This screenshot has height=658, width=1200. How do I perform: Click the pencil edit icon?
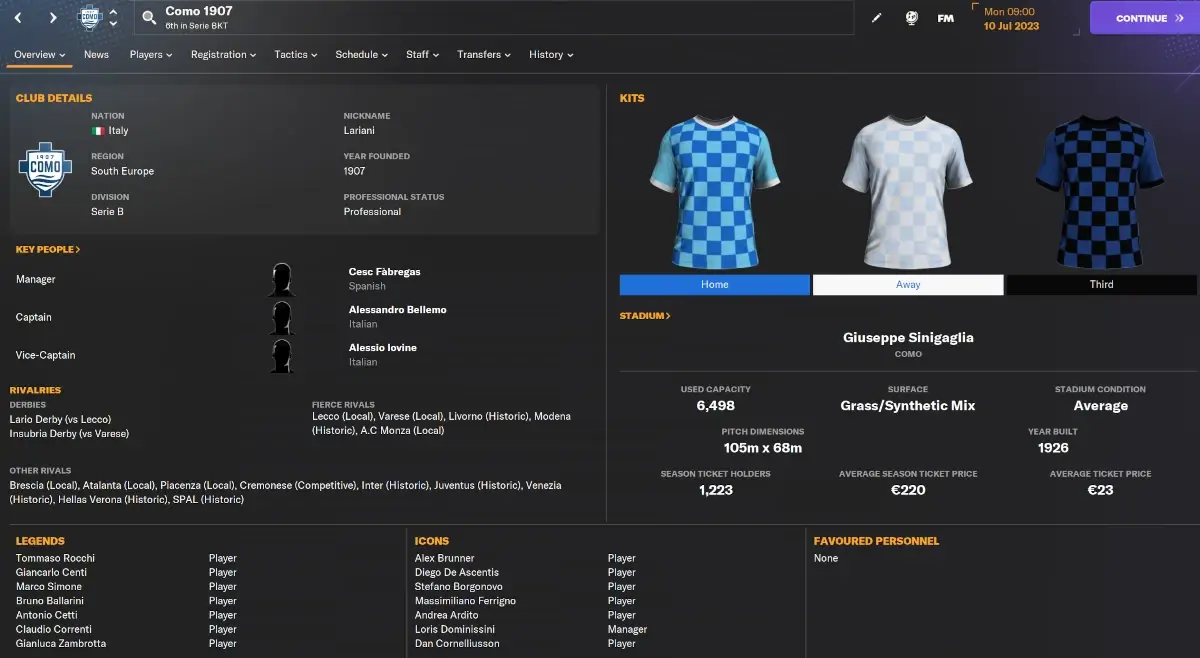[x=877, y=18]
